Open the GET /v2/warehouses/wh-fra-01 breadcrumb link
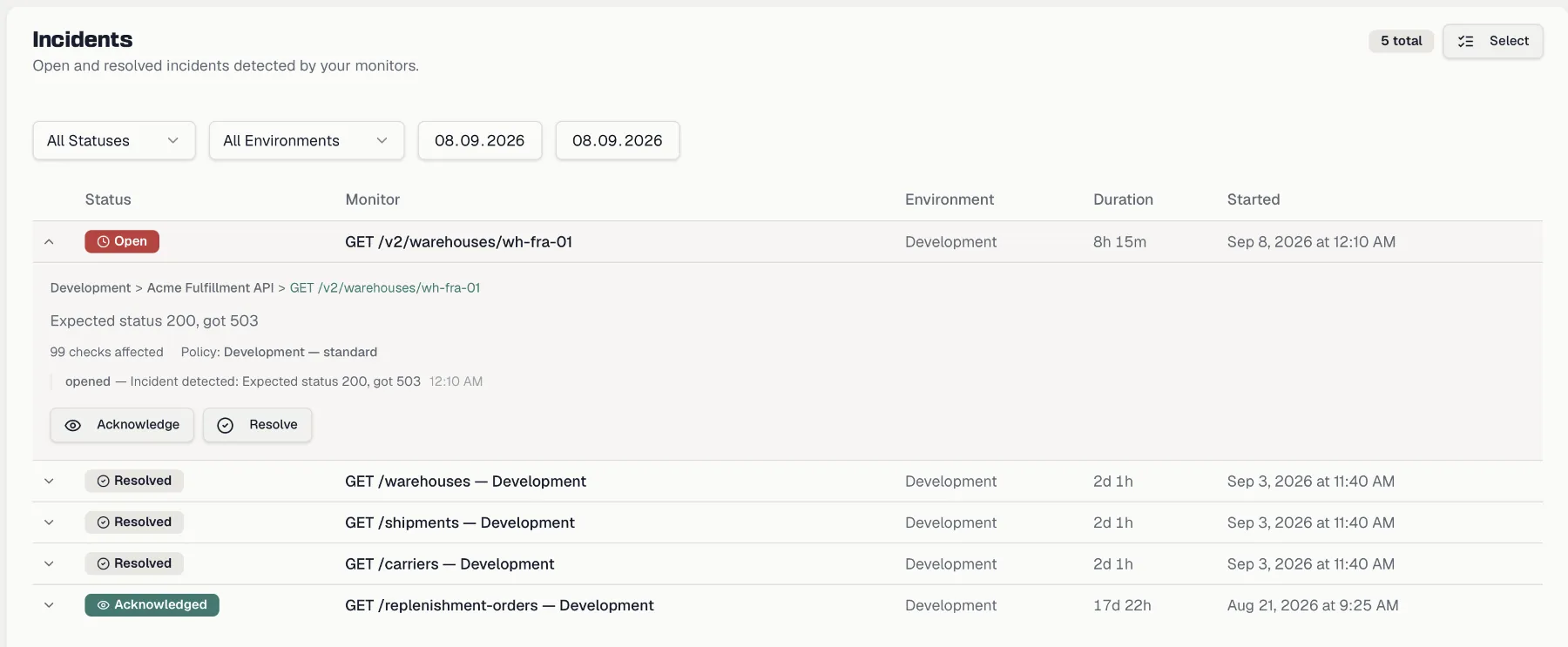This screenshot has width=1568, height=647. point(385,287)
